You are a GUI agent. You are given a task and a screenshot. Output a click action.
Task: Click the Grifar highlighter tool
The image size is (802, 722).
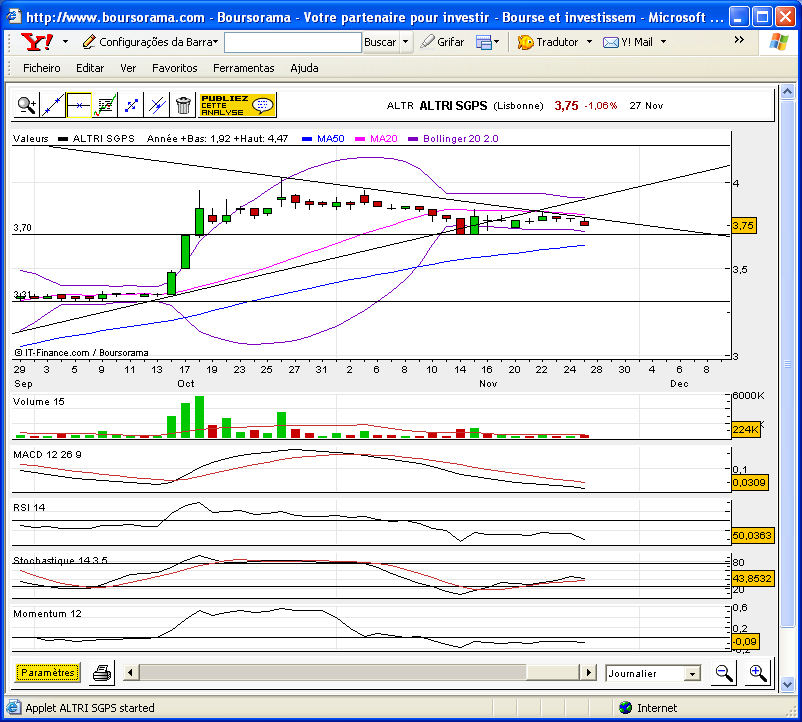(442, 42)
